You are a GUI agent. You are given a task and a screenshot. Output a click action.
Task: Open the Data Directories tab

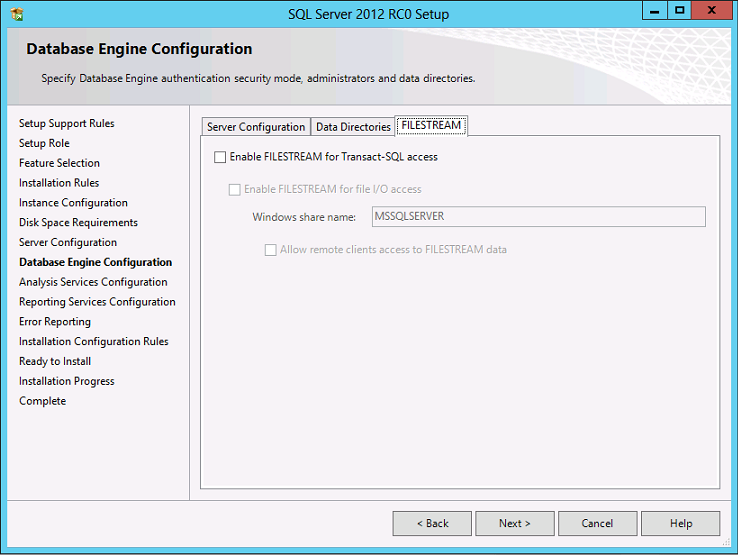tap(353, 127)
